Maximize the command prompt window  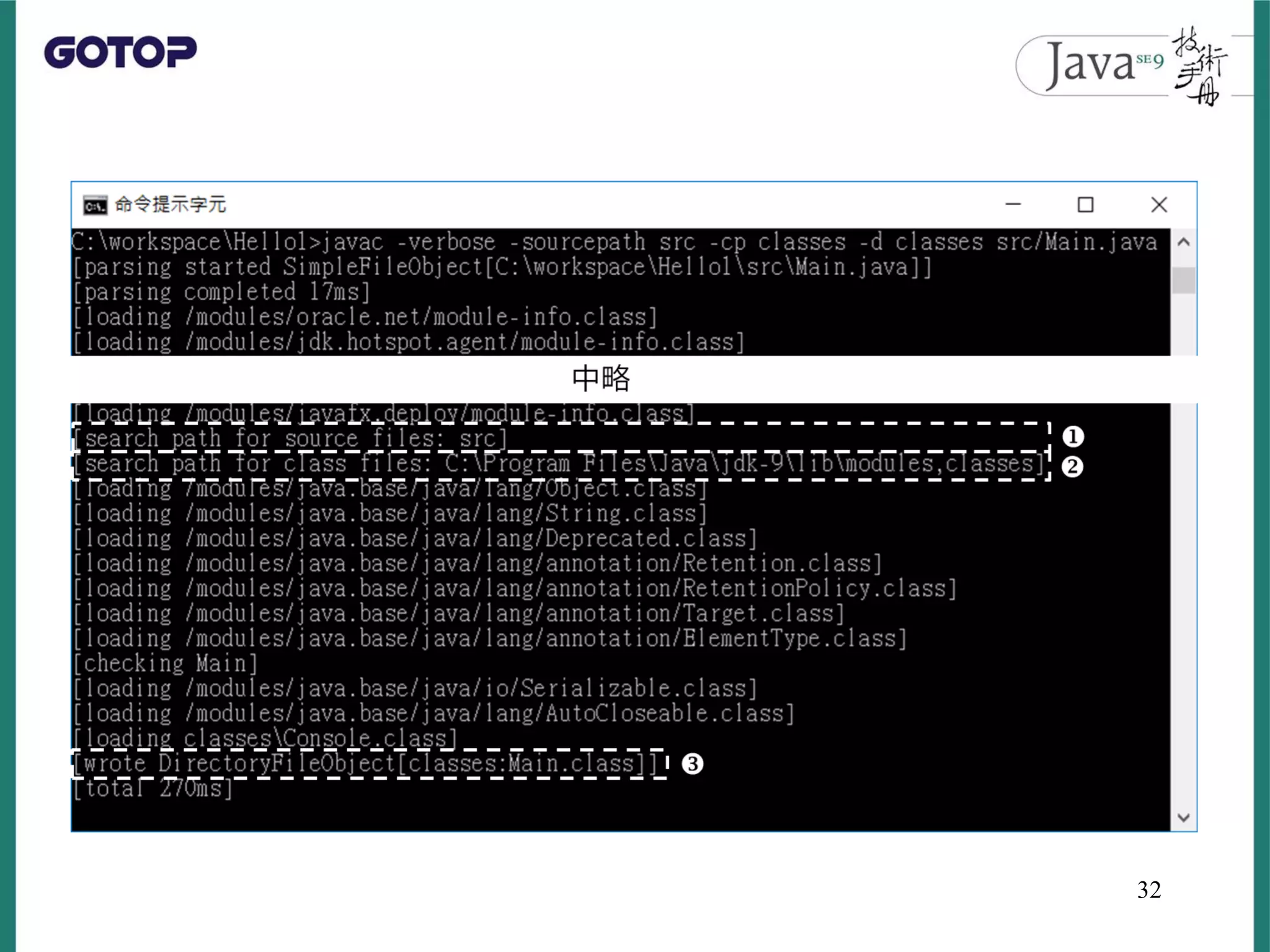point(1085,205)
